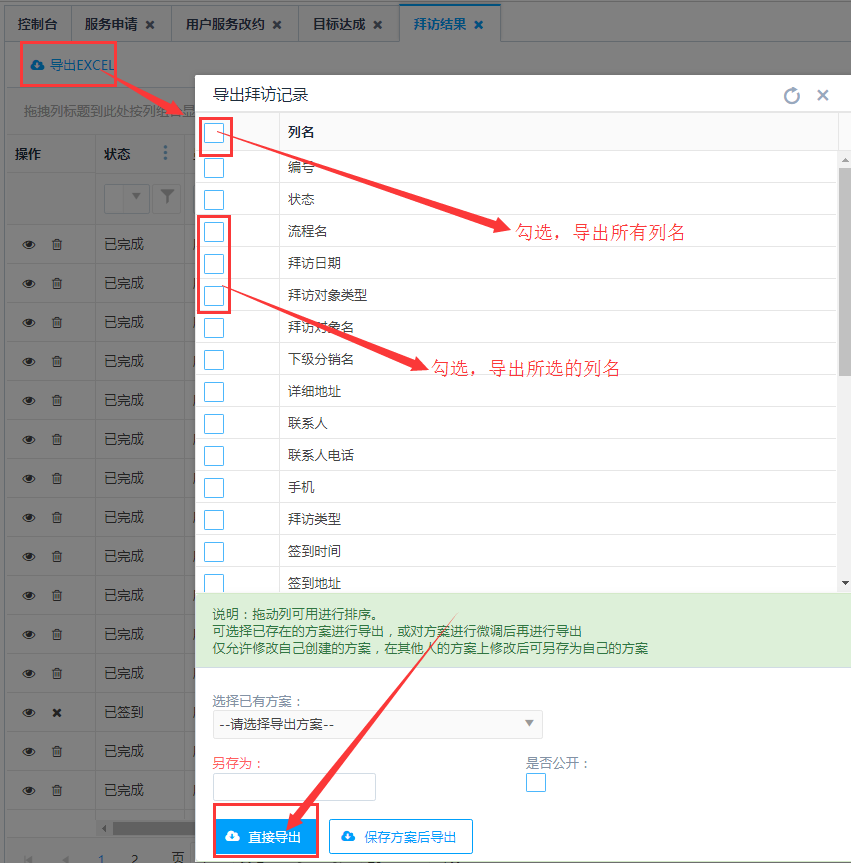
Task: Expand the 状态 filter operator dropdown
Action: click(135, 198)
